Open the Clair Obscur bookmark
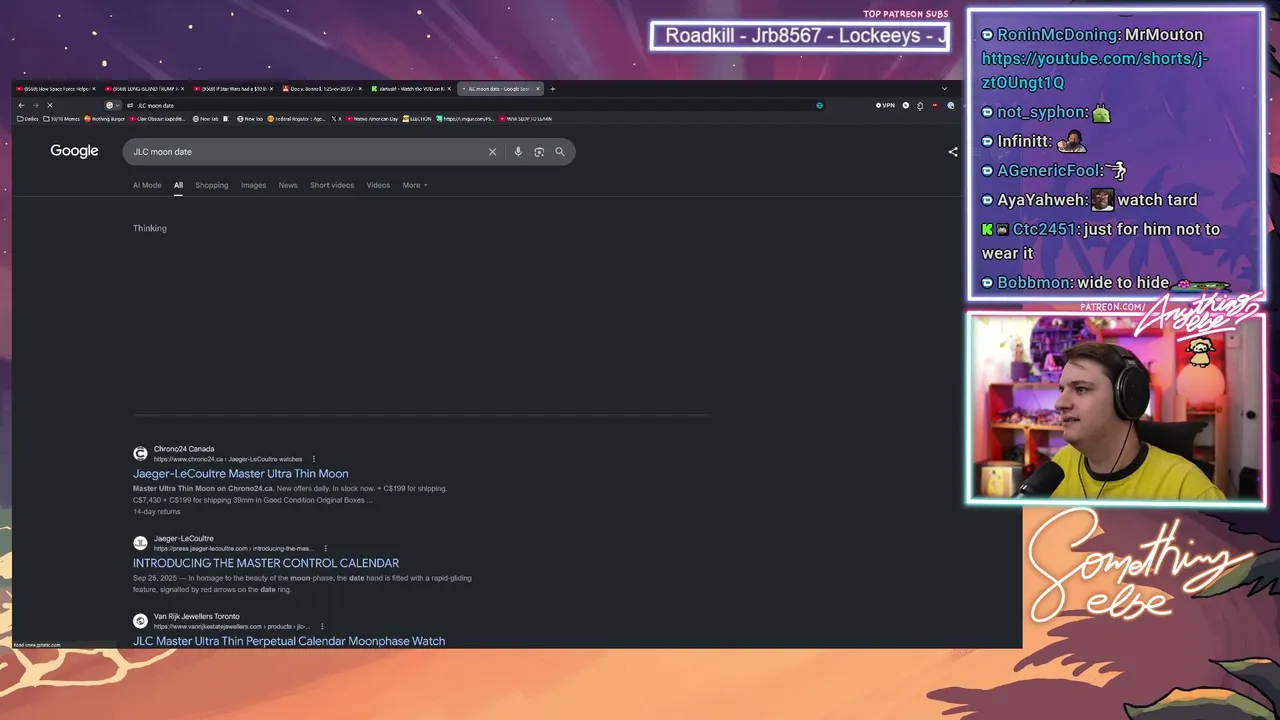This screenshot has width=1280, height=720. coord(158,119)
